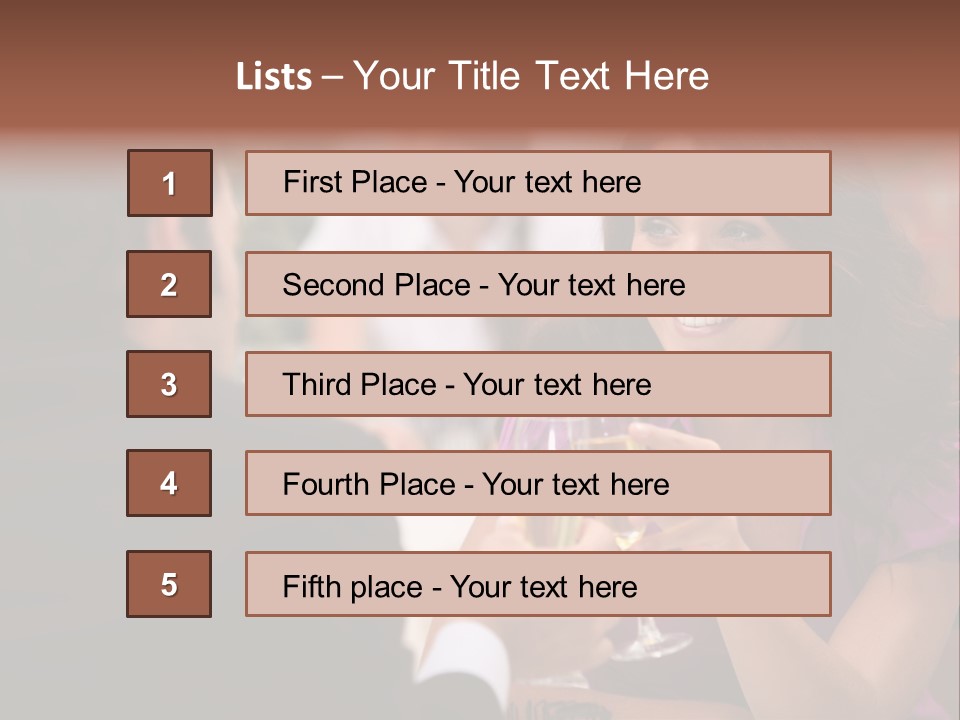The height and width of the screenshot is (720, 960).
Task: Select number box 3
Action: point(169,384)
